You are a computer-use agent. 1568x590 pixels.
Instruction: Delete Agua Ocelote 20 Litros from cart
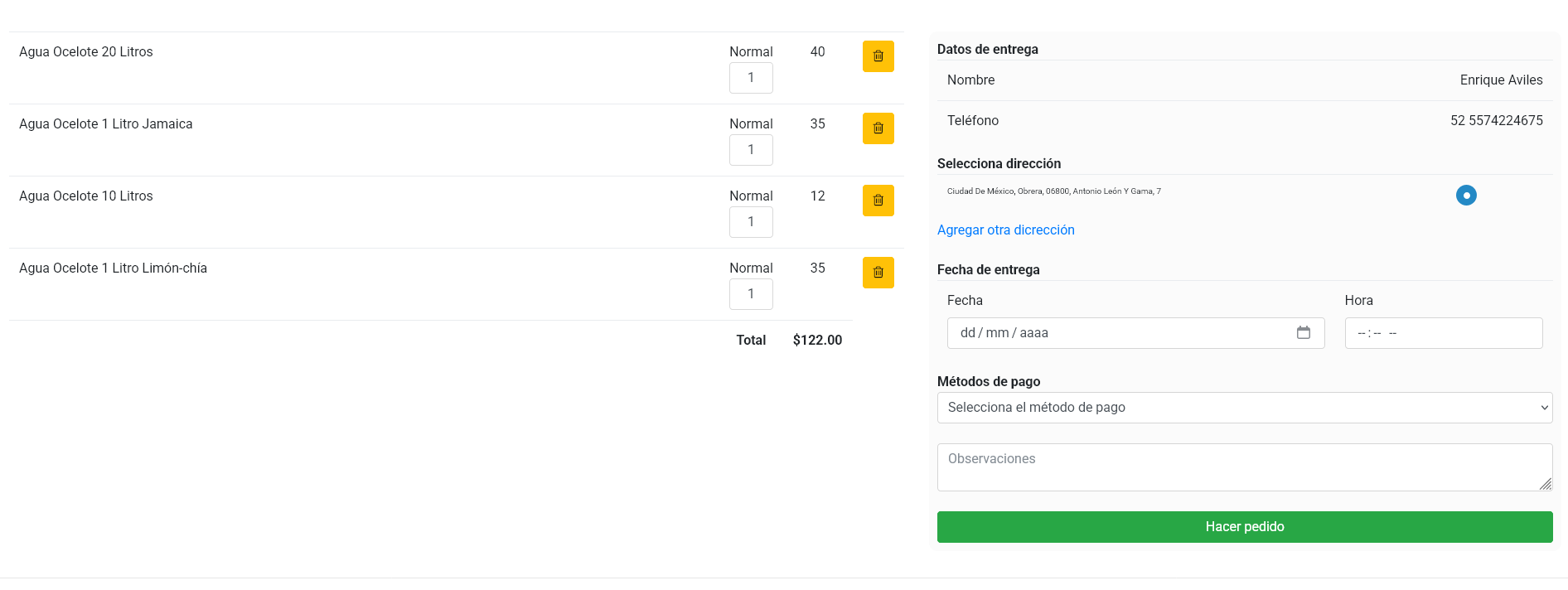click(x=878, y=56)
